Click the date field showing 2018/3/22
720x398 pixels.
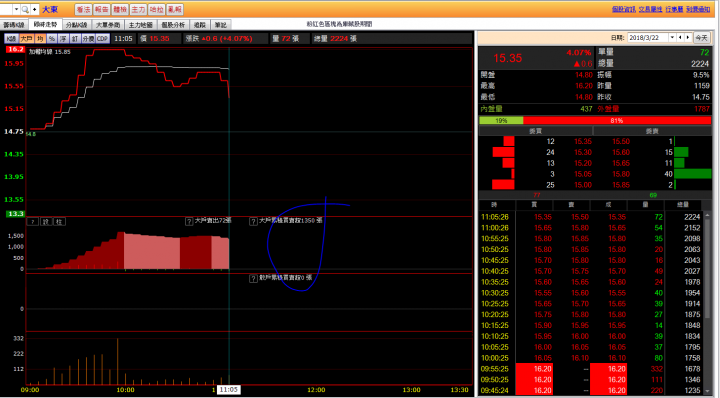648,38
